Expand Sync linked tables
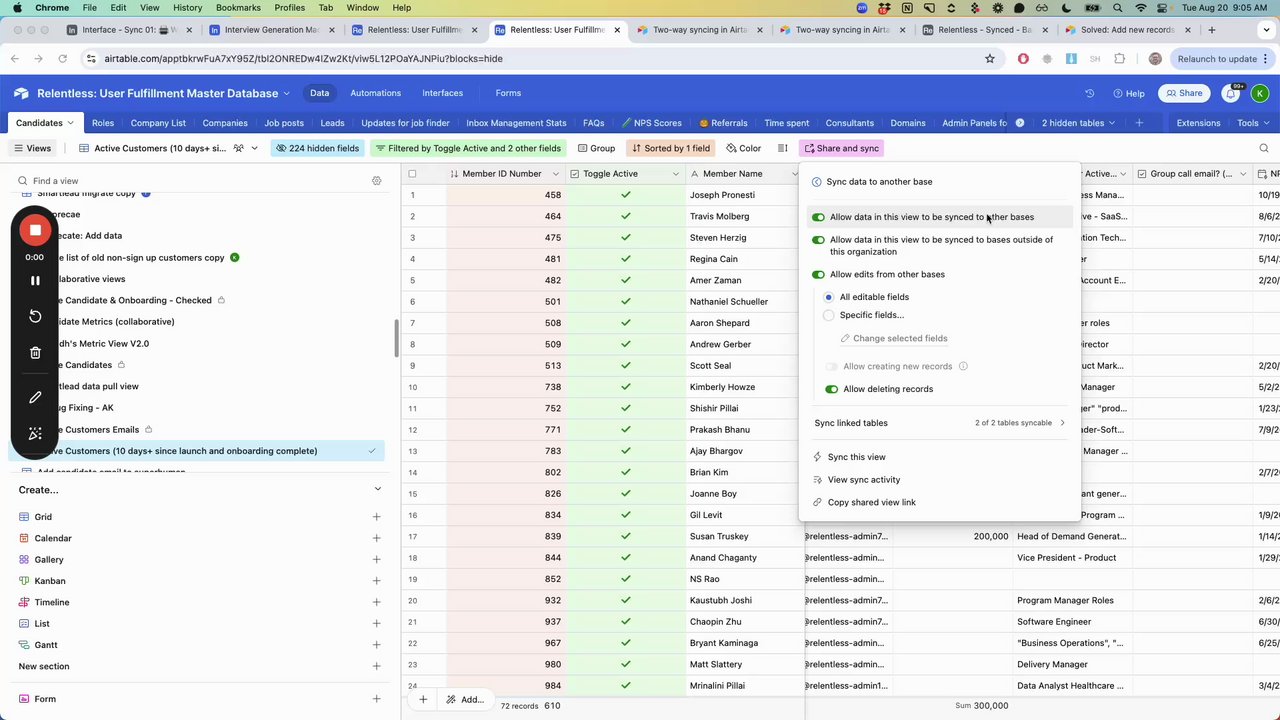The width and height of the screenshot is (1280, 720). pos(940,423)
